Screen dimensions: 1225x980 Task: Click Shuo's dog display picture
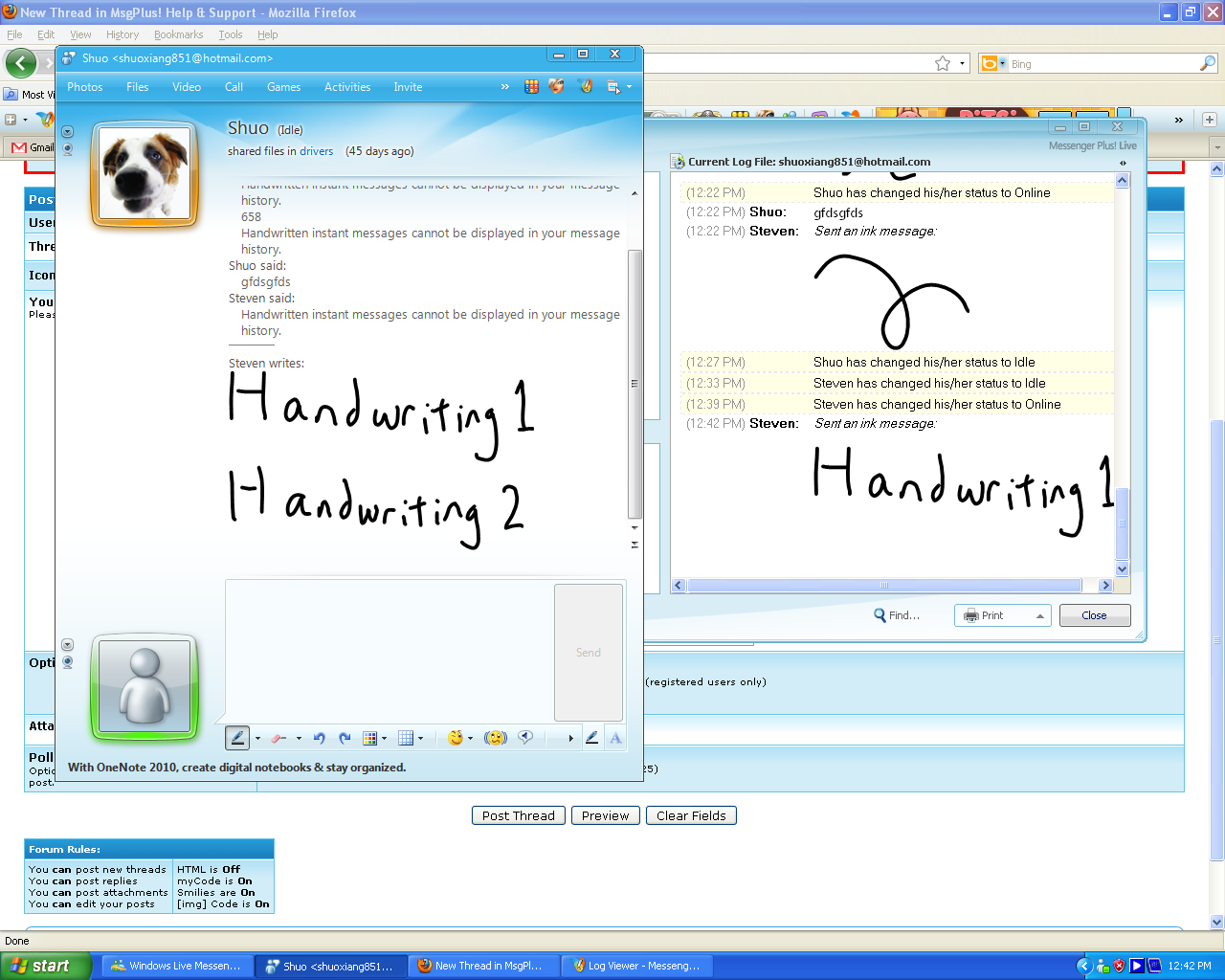click(x=145, y=174)
